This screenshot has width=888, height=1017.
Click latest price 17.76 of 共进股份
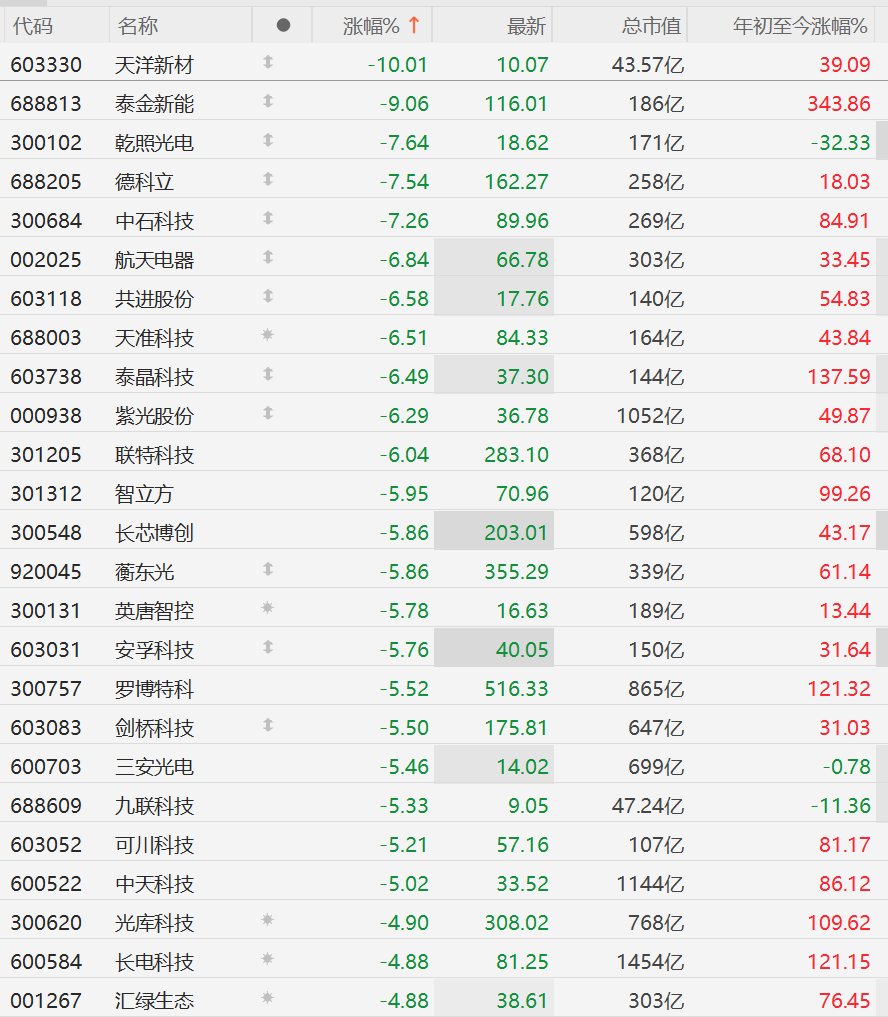pyautogui.click(x=522, y=298)
